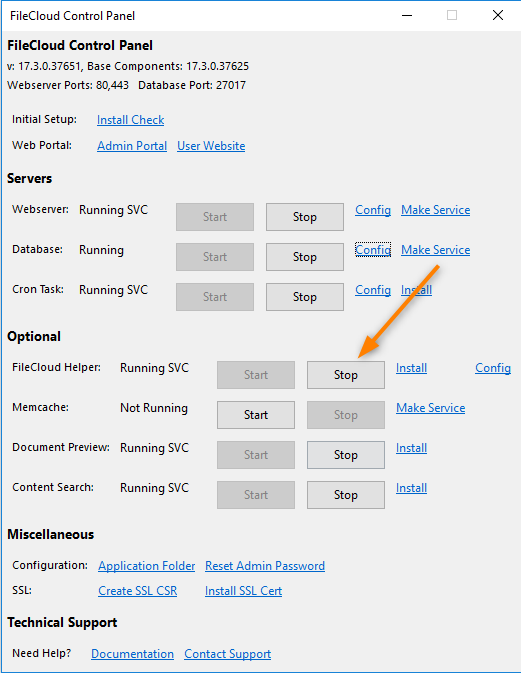Screen dimensions: 521x673
Task: Click Create SSL CSR link
Action: 138,591
